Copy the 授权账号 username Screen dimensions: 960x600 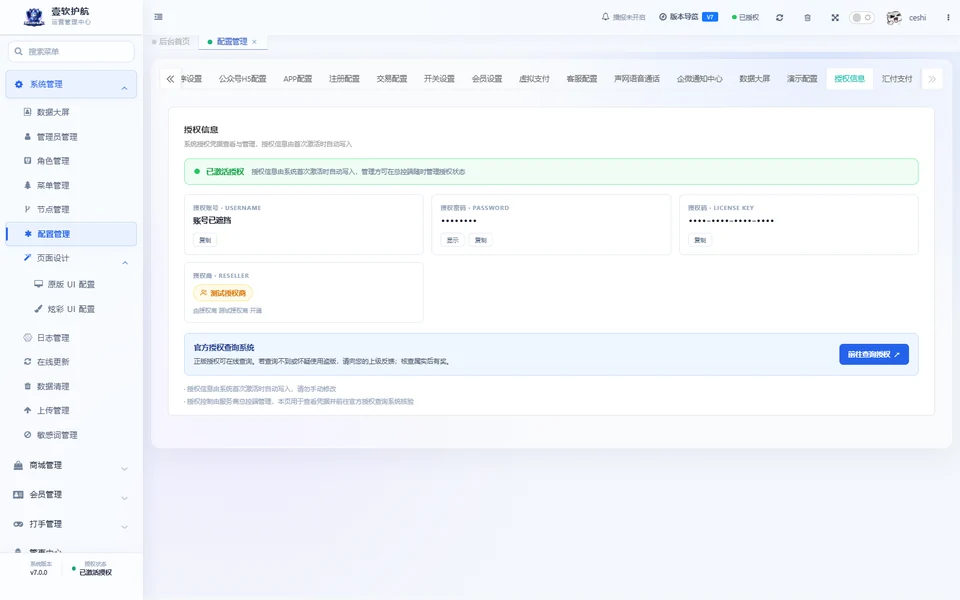click(205, 240)
